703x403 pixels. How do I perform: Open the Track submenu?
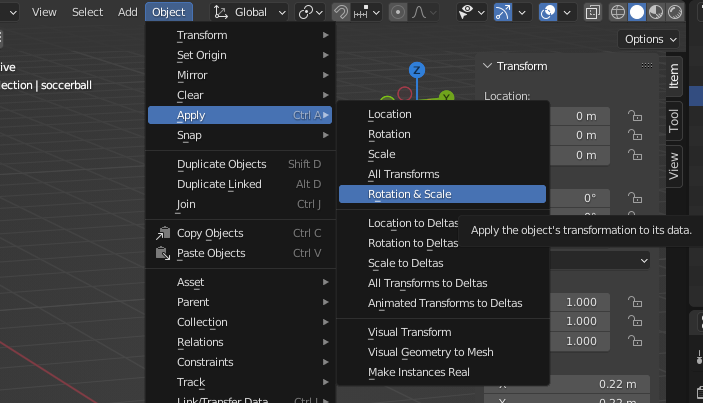coord(240,382)
